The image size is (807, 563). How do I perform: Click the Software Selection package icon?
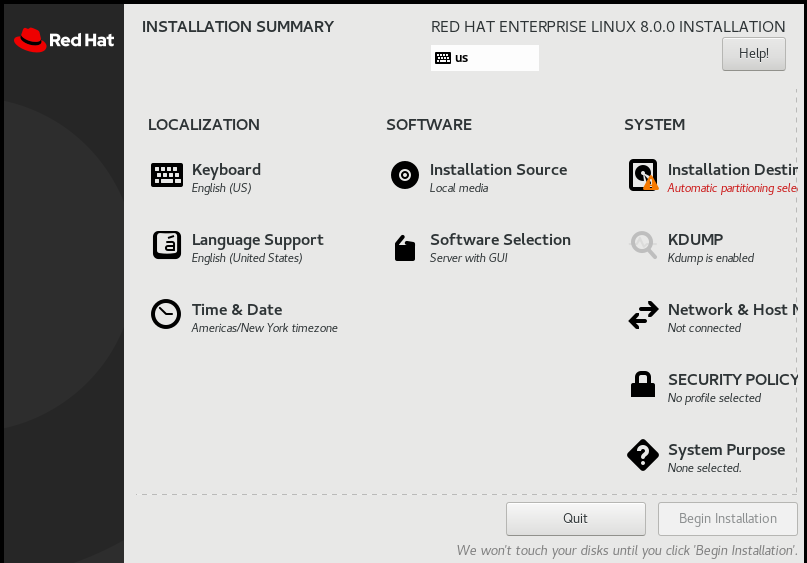pyautogui.click(x=405, y=248)
